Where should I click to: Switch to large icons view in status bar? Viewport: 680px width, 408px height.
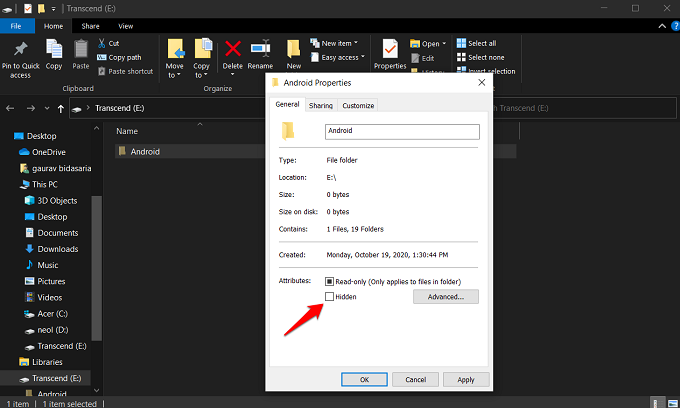coord(673,403)
